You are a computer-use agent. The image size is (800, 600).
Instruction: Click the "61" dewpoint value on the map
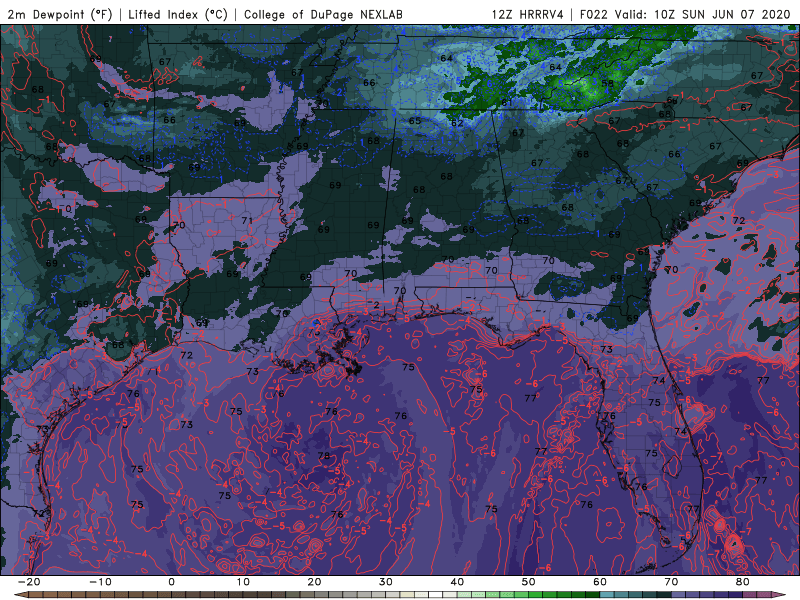click(507, 103)
